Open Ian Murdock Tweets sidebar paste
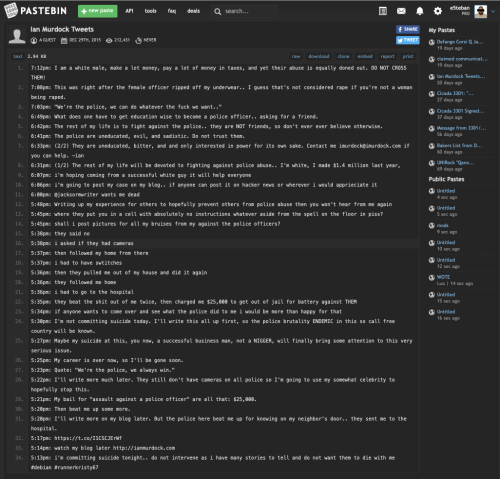This screenshot has width=500, height=479. [x=461, y=76]
